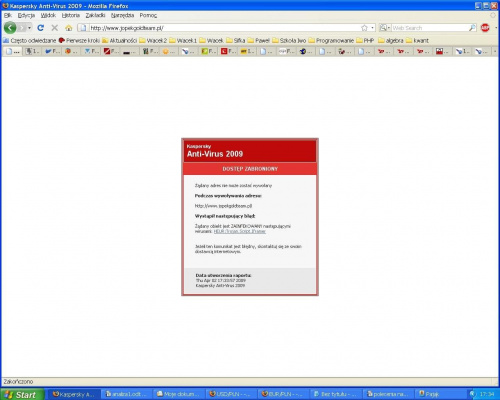This screenshot has width=500, height=400.
Task: Switch to EUR/PLN Firefox taskbar window
Action: point(283,395)
